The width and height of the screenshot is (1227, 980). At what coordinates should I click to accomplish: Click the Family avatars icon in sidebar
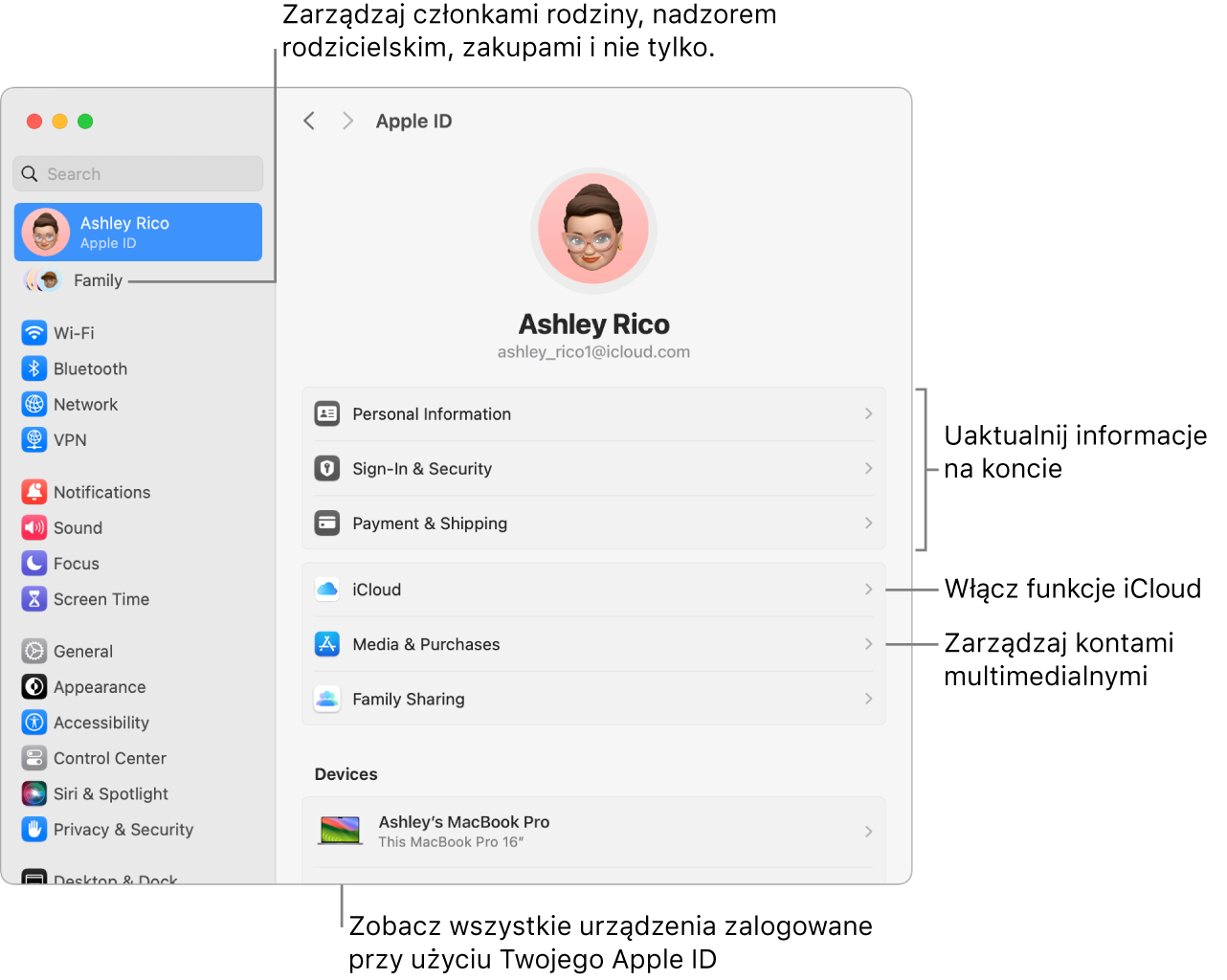point(42,280)
